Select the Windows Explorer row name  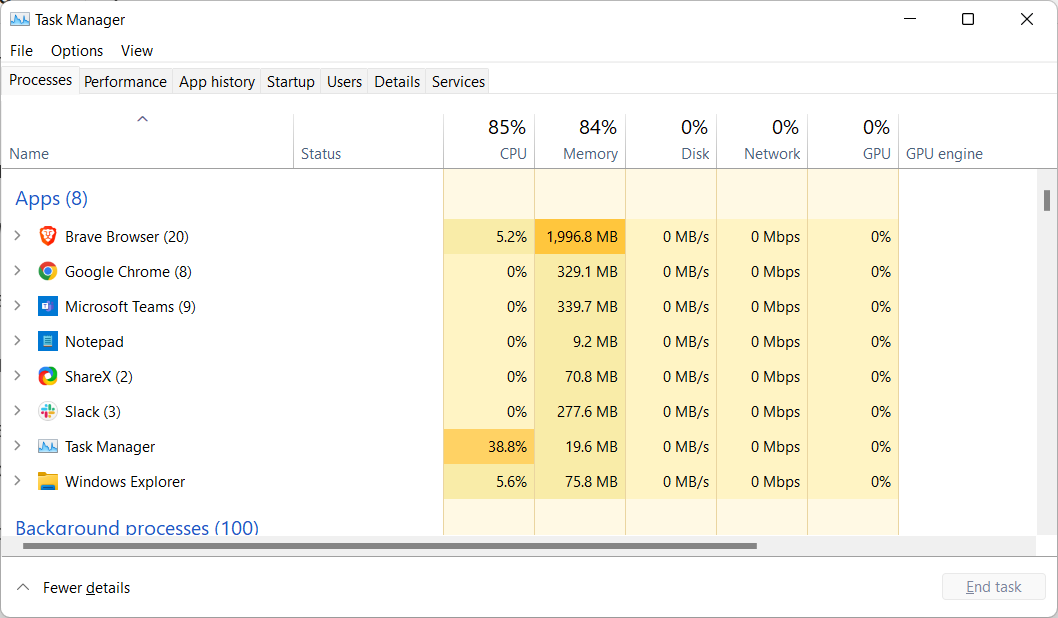125,482
